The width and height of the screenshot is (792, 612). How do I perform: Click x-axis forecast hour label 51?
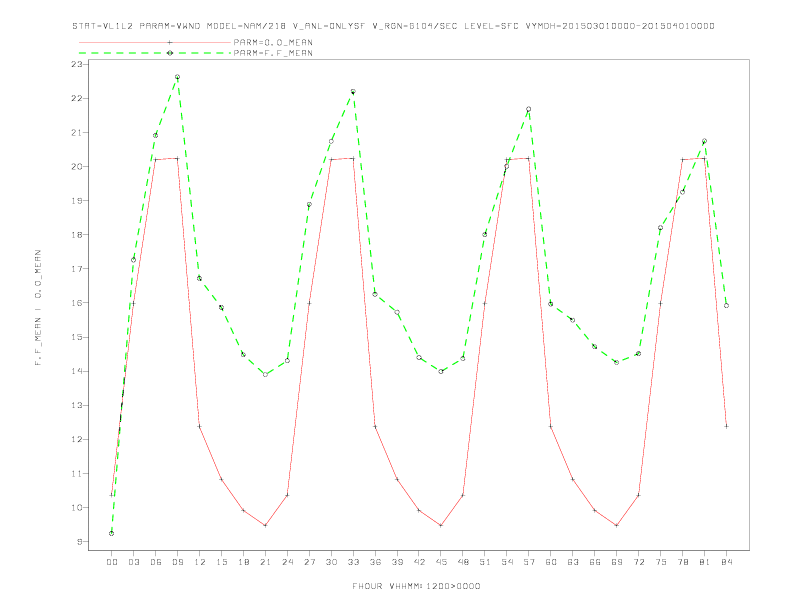click(x=485, y=562)
